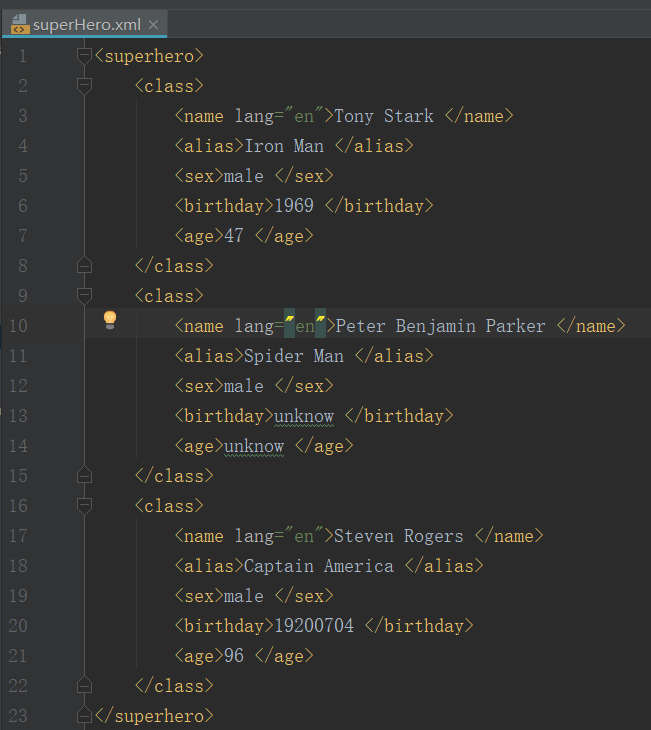Image resolution: width=651 pixels, height=730 pixels.
Task: Click the closing </superhero> tag on line 23
Action: pyautogui.click(x=154, y=716)
